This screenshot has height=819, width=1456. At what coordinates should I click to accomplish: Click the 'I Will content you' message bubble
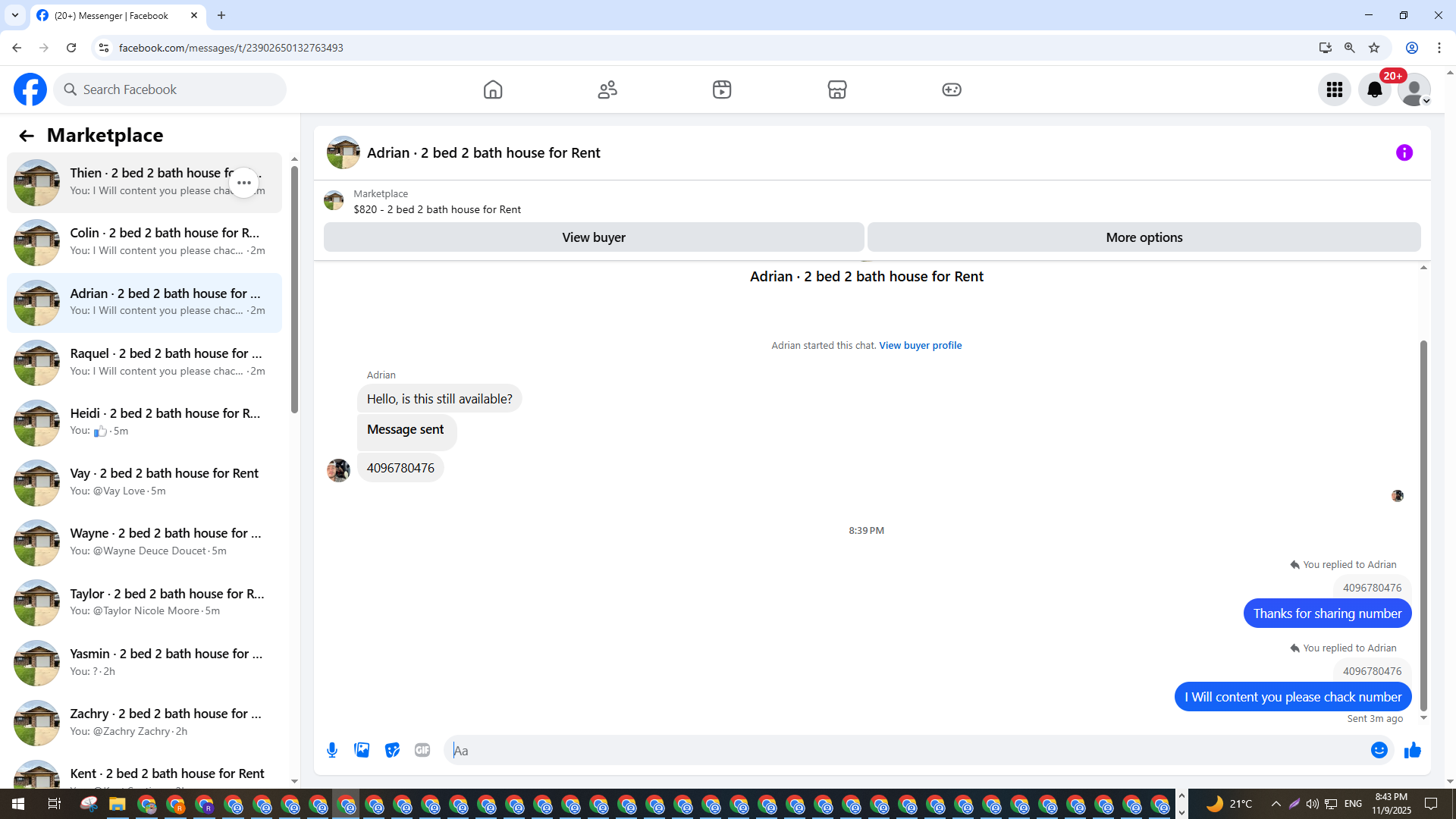(1293, 697)
